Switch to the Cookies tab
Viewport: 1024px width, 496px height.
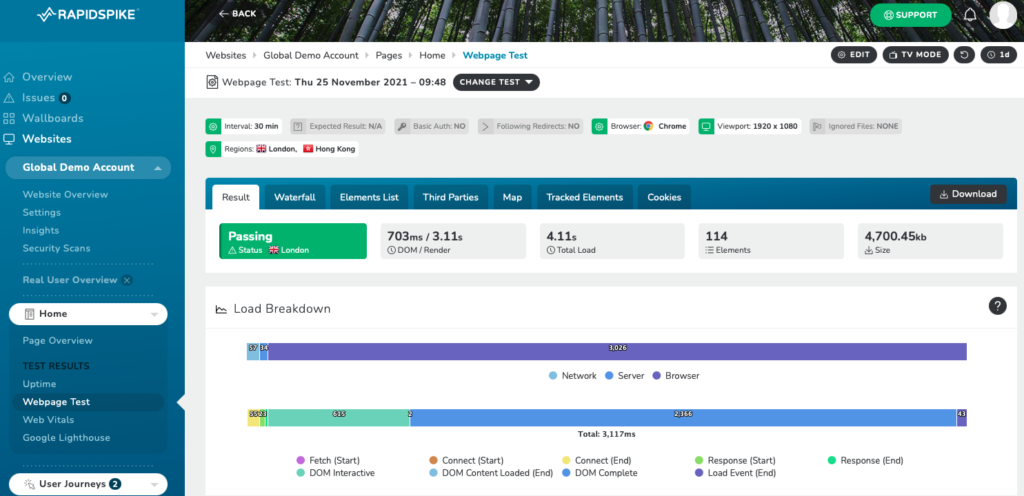pyautogui.click(x=664, y=197)
